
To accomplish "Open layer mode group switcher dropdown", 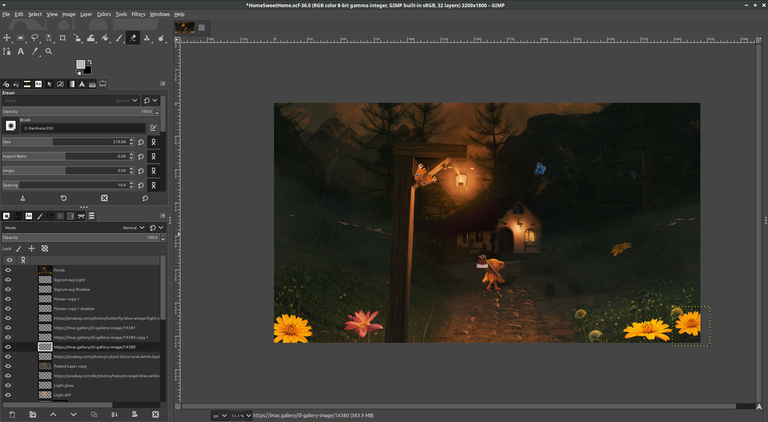I will click(x=157, y=228).
